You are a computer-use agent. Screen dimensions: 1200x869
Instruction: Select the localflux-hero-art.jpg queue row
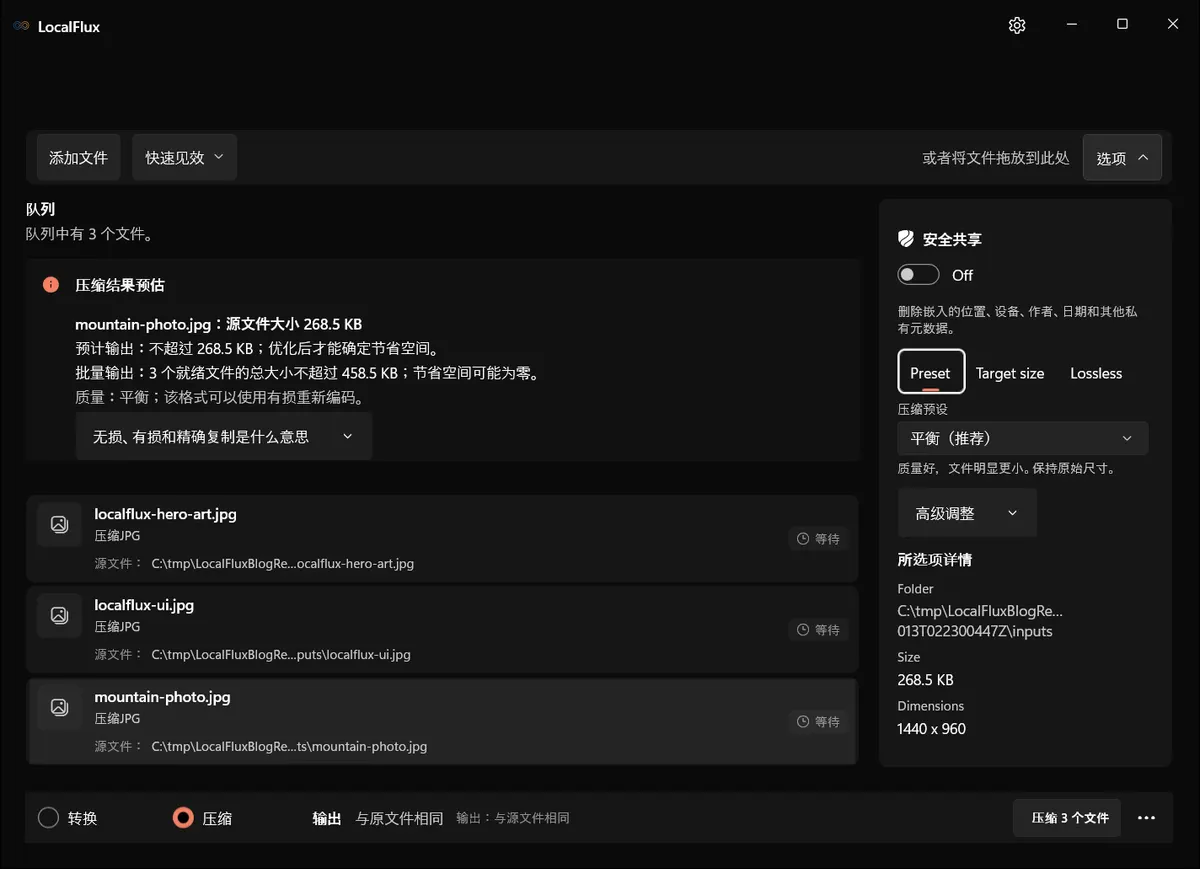(x=442, y=538)
